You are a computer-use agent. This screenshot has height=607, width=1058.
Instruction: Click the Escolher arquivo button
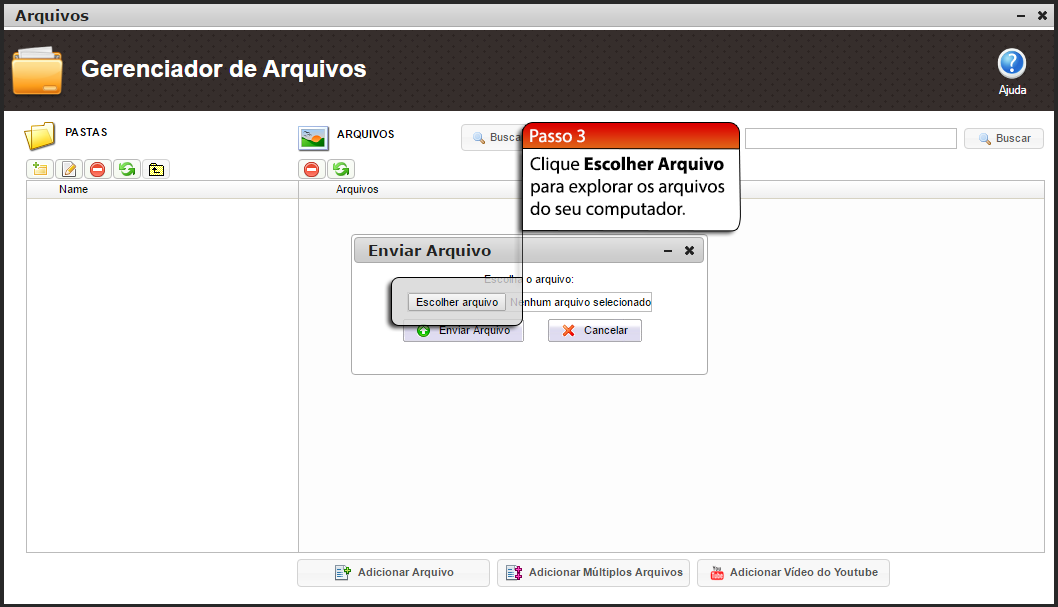click(x=457, y=302)
